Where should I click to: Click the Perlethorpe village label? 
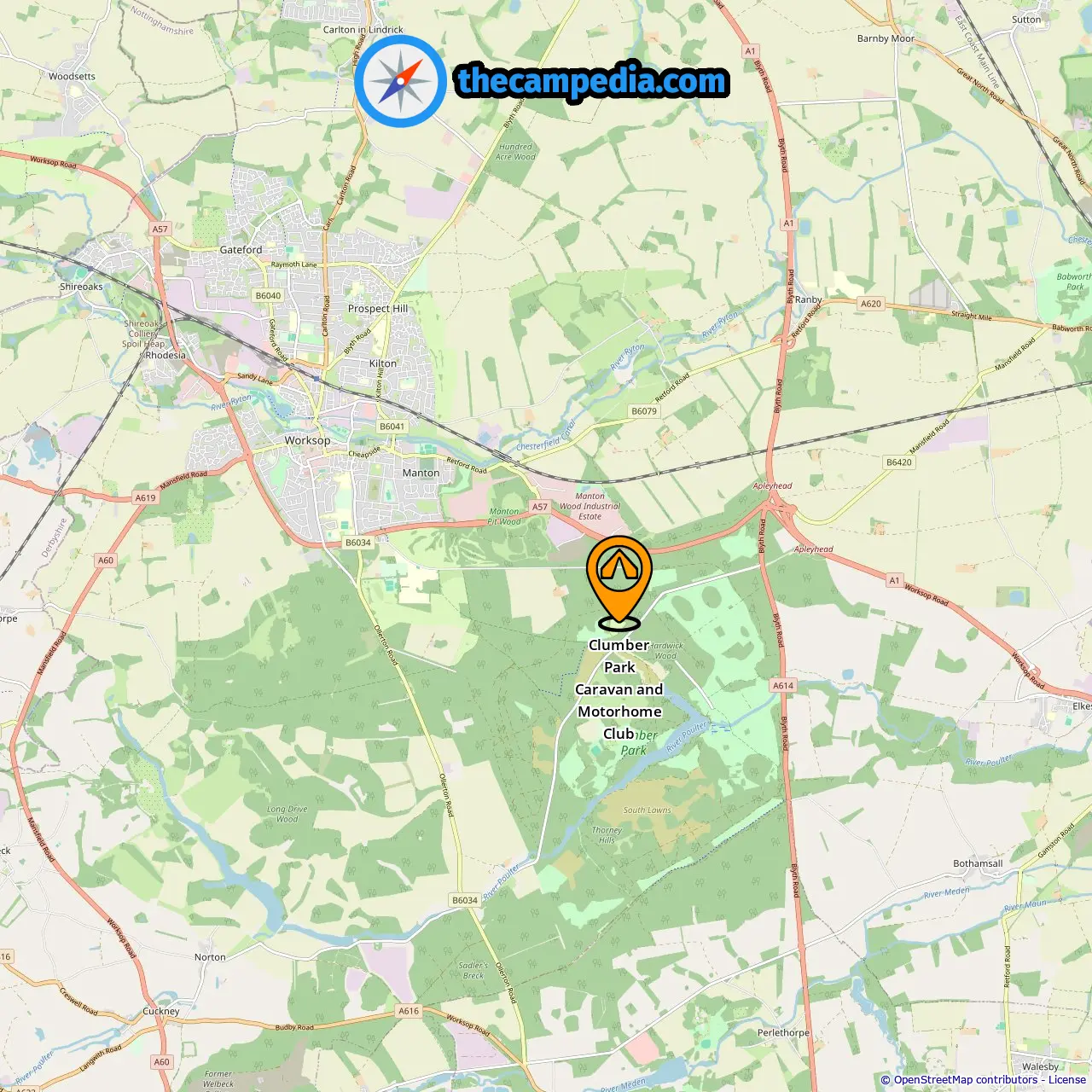click(x=783, y=1032)
